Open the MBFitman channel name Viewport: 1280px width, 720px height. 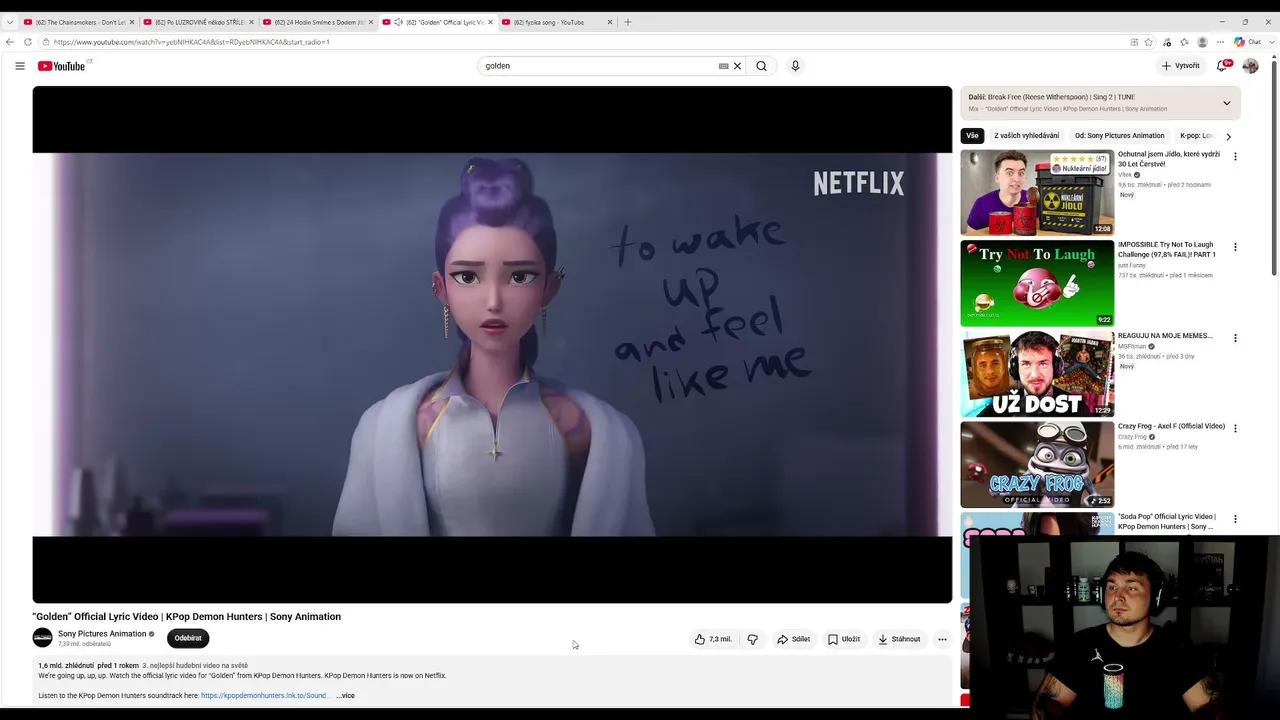point(1132,346)
